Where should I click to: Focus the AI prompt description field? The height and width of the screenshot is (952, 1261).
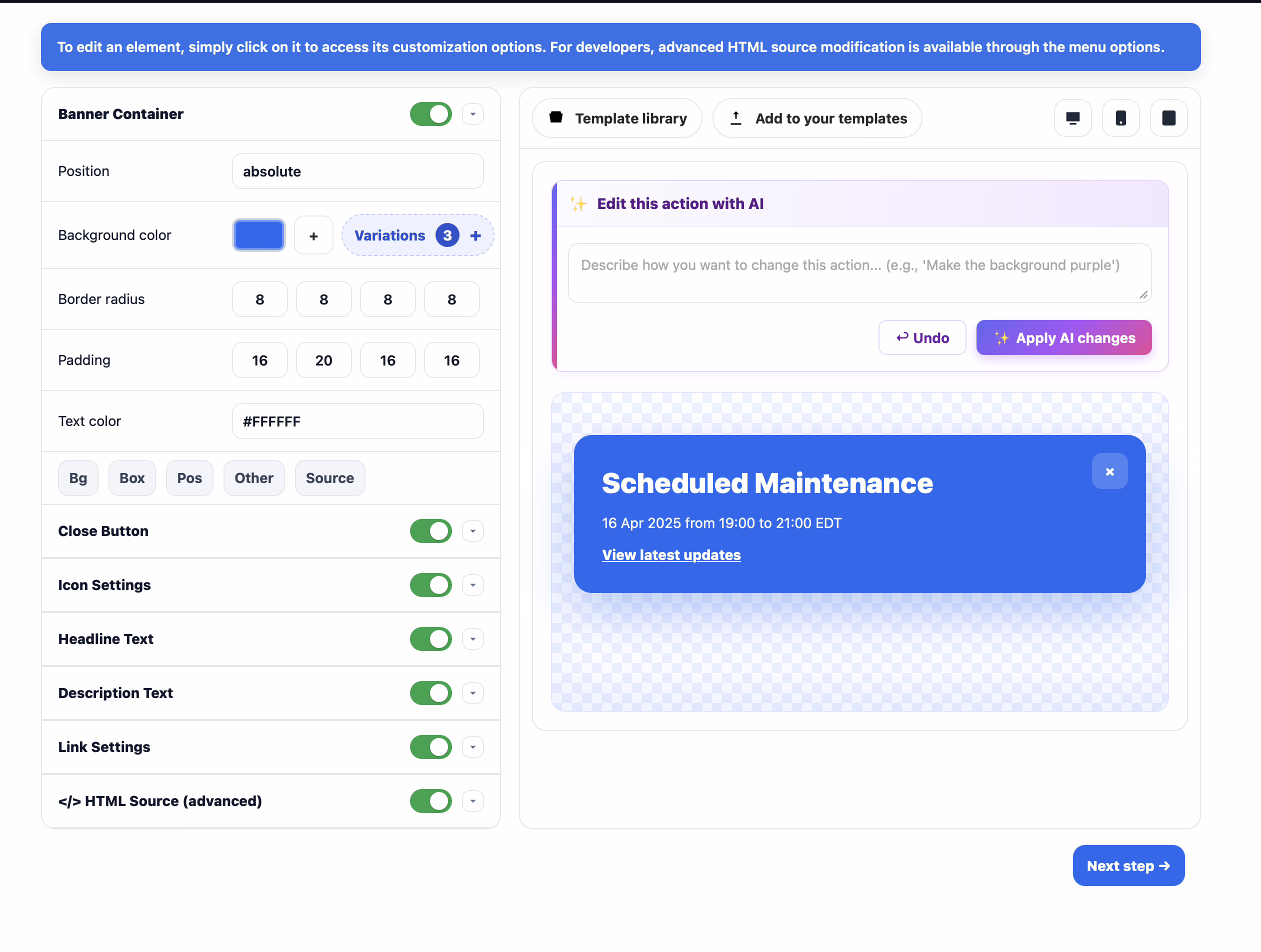coord(859,272)
